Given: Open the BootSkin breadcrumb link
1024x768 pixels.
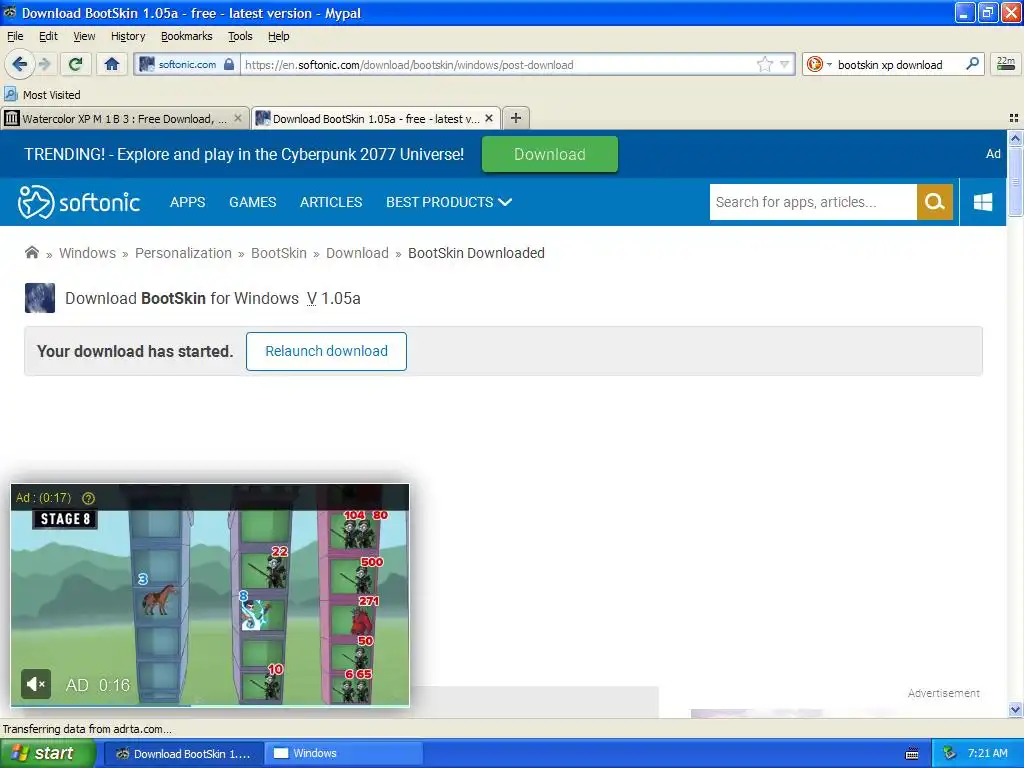Looking at the screenshot, I should (x=279, y=253).
